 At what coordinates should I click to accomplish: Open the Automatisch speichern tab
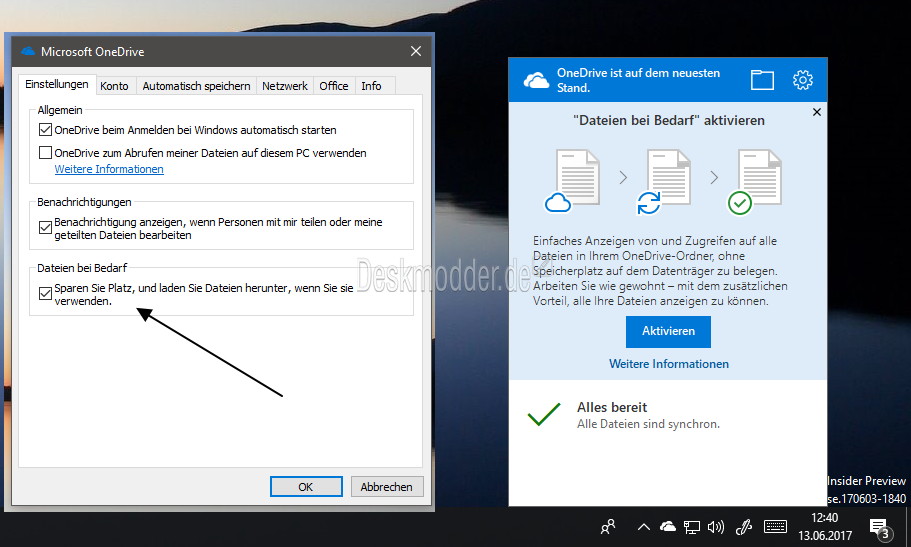(196, 86)
